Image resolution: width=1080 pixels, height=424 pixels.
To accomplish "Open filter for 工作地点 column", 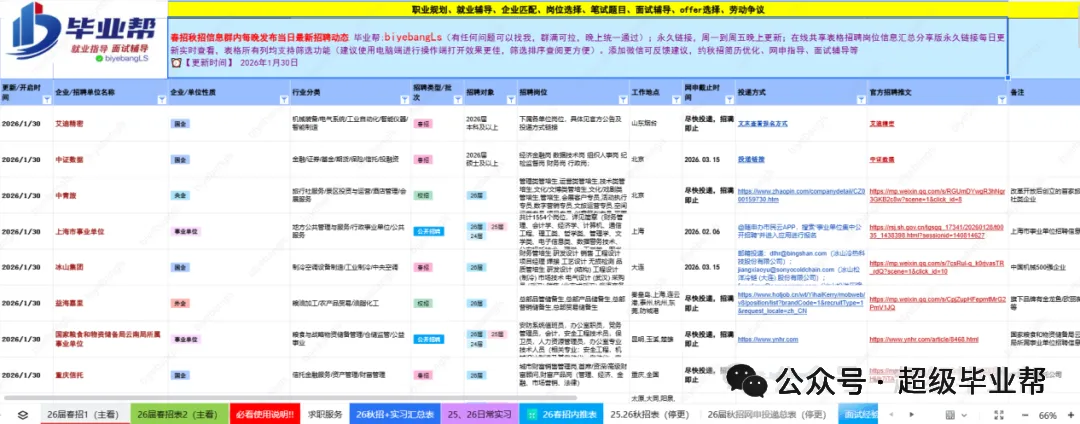I will click(x=675, y=100).
